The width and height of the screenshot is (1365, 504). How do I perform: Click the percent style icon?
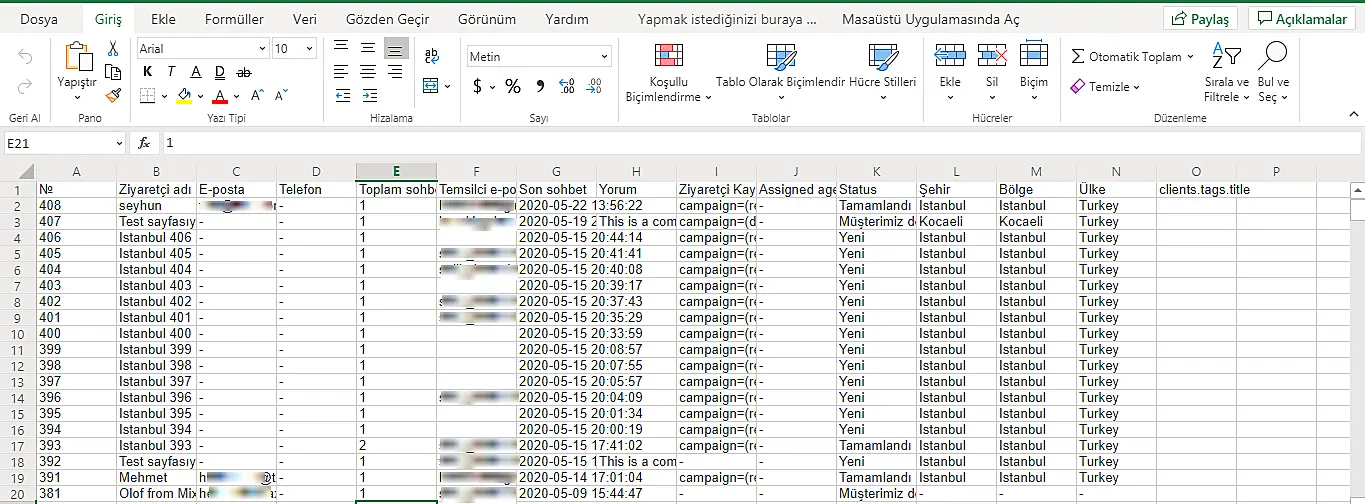(x=512, y=86)
